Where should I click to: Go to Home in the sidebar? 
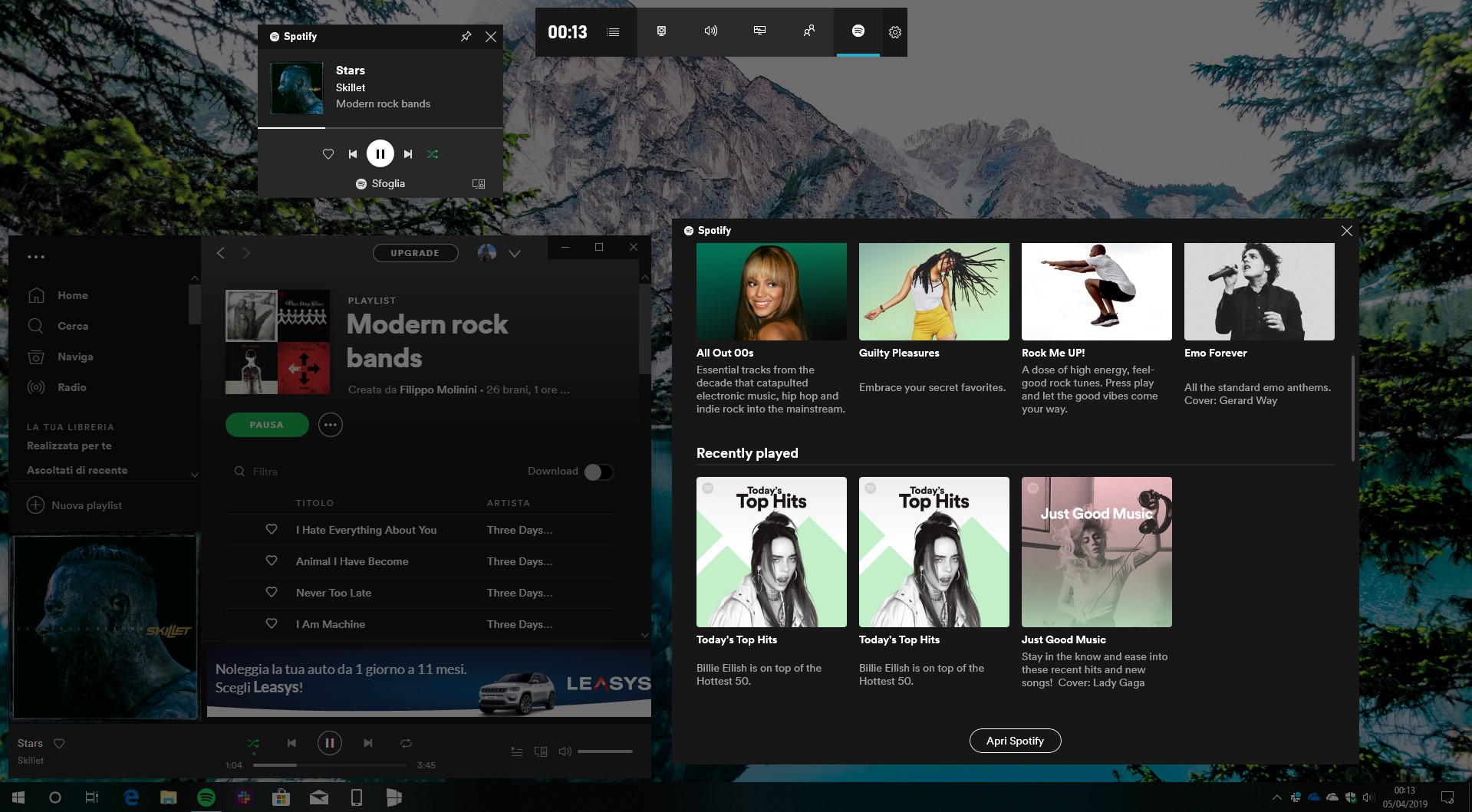point(73,294)
